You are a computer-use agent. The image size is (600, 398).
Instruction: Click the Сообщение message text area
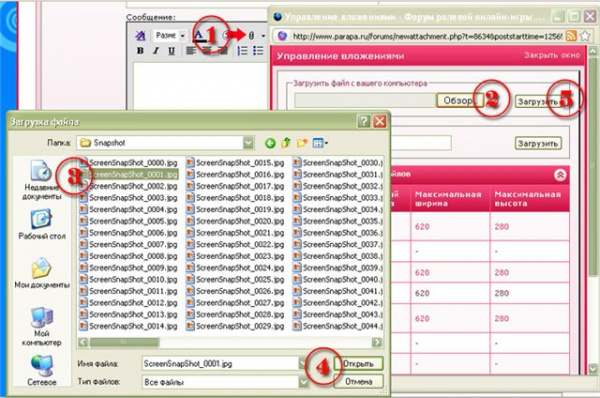pyautogui.click(x=200, y=85)
